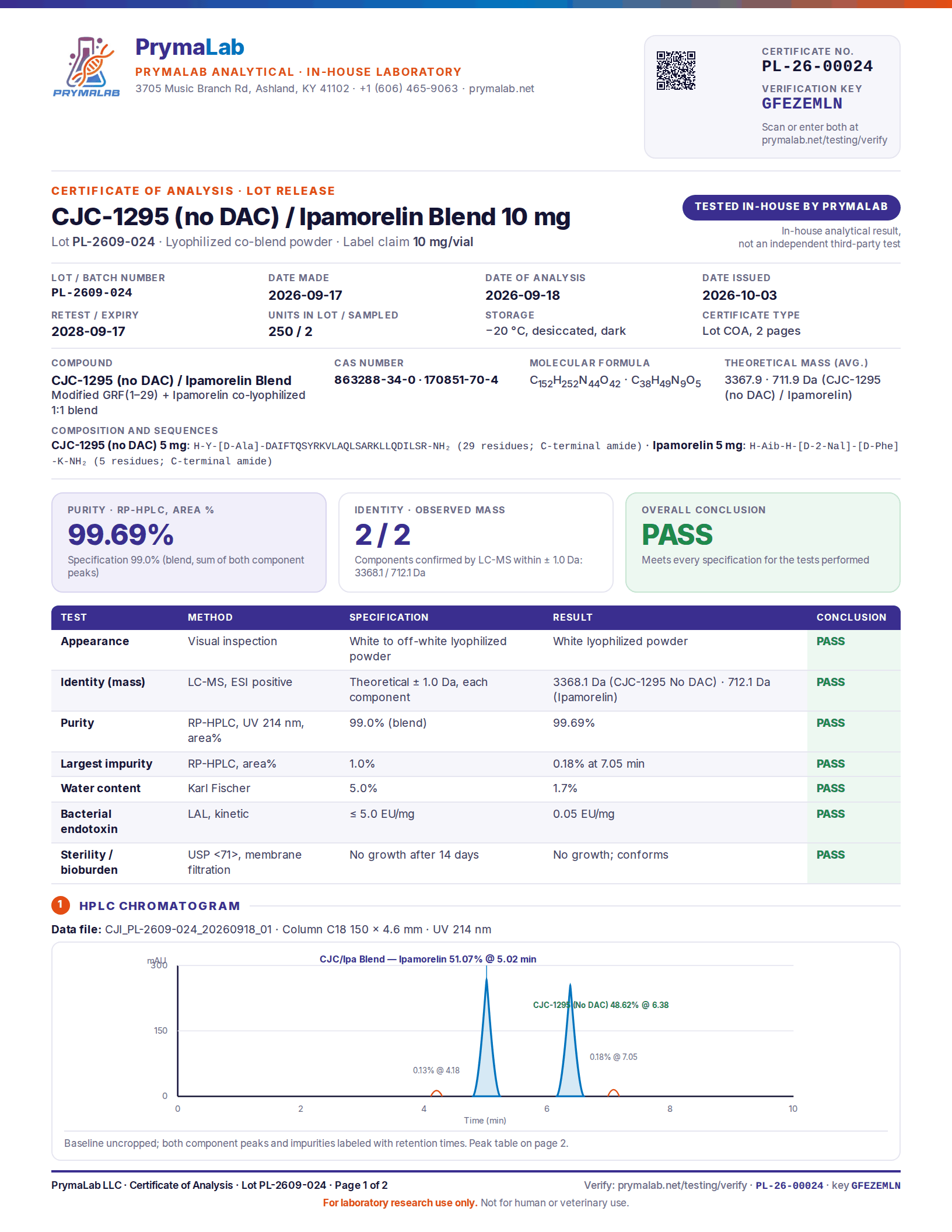Screen dimensions: 952x1232
Task: Click the impurity label 0.13% @ 4.18
Action: click(x=436, y=1070)
